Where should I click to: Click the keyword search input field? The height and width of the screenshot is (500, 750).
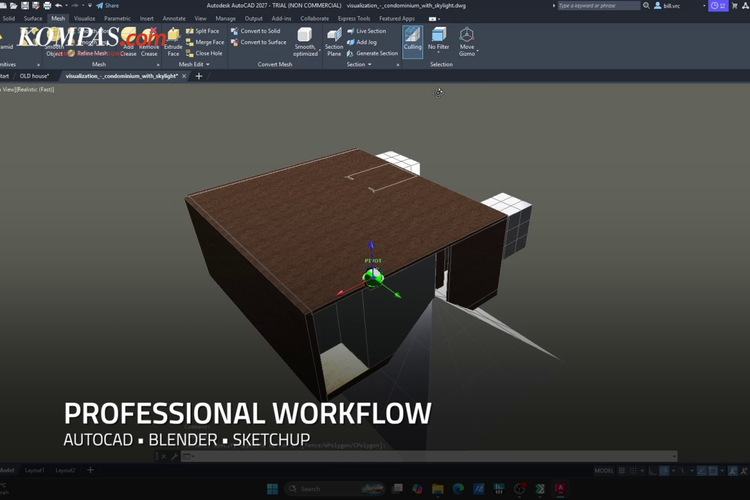pyautogui.click(x=598, y=6)
